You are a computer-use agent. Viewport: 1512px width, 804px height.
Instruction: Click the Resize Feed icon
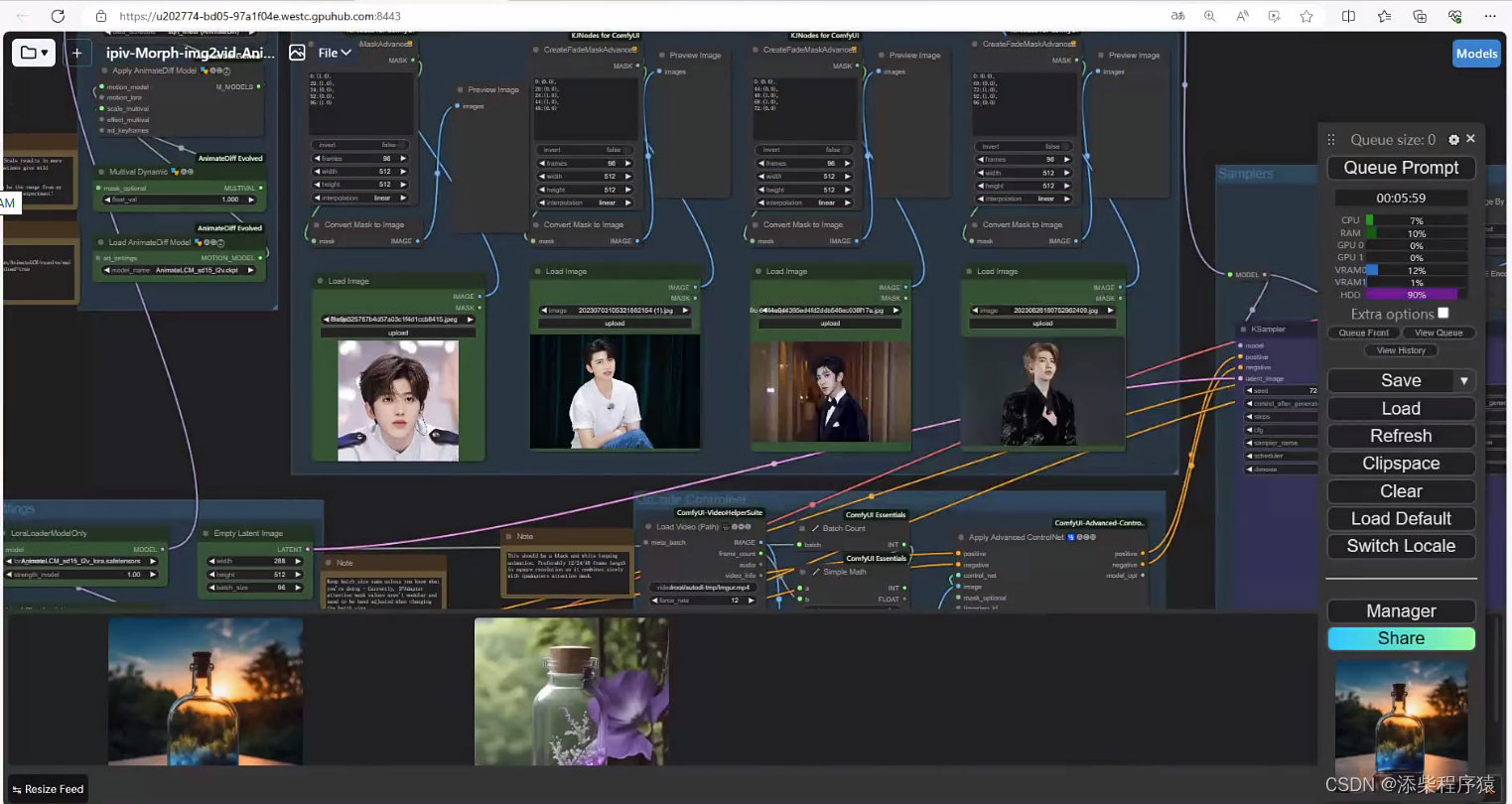[17, 790]
